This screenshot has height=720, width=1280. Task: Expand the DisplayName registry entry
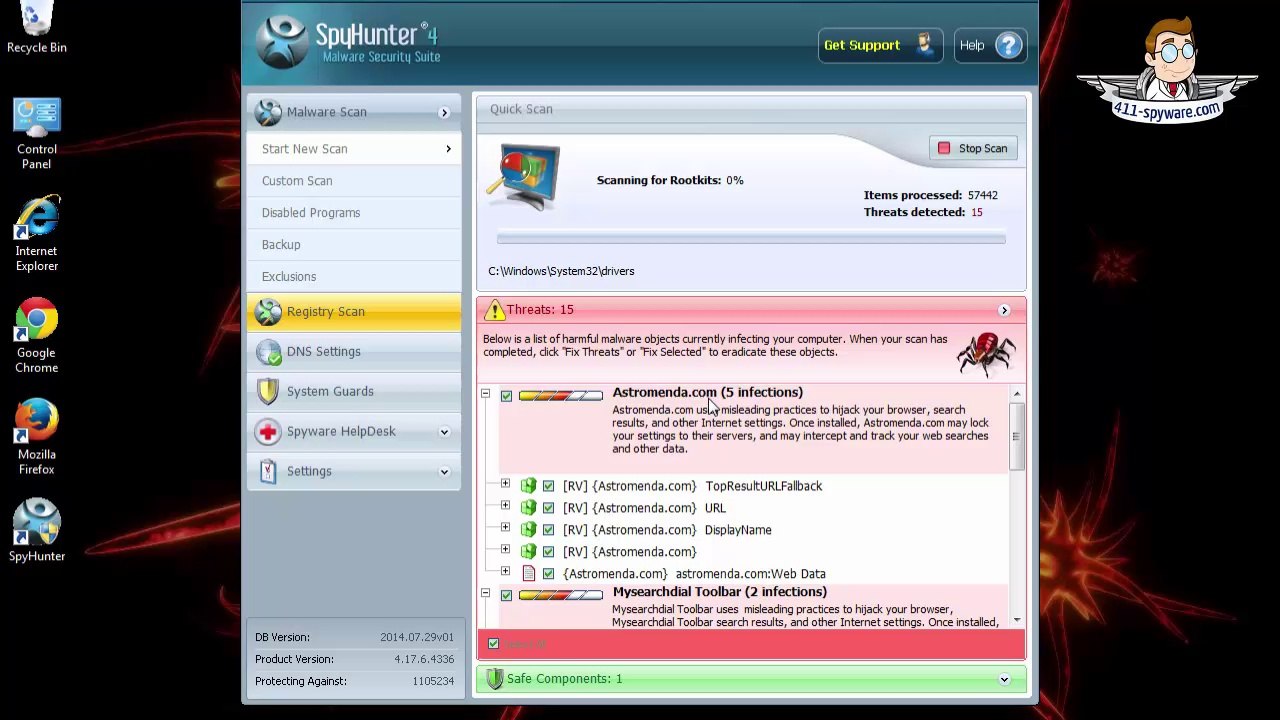[505, 528]
